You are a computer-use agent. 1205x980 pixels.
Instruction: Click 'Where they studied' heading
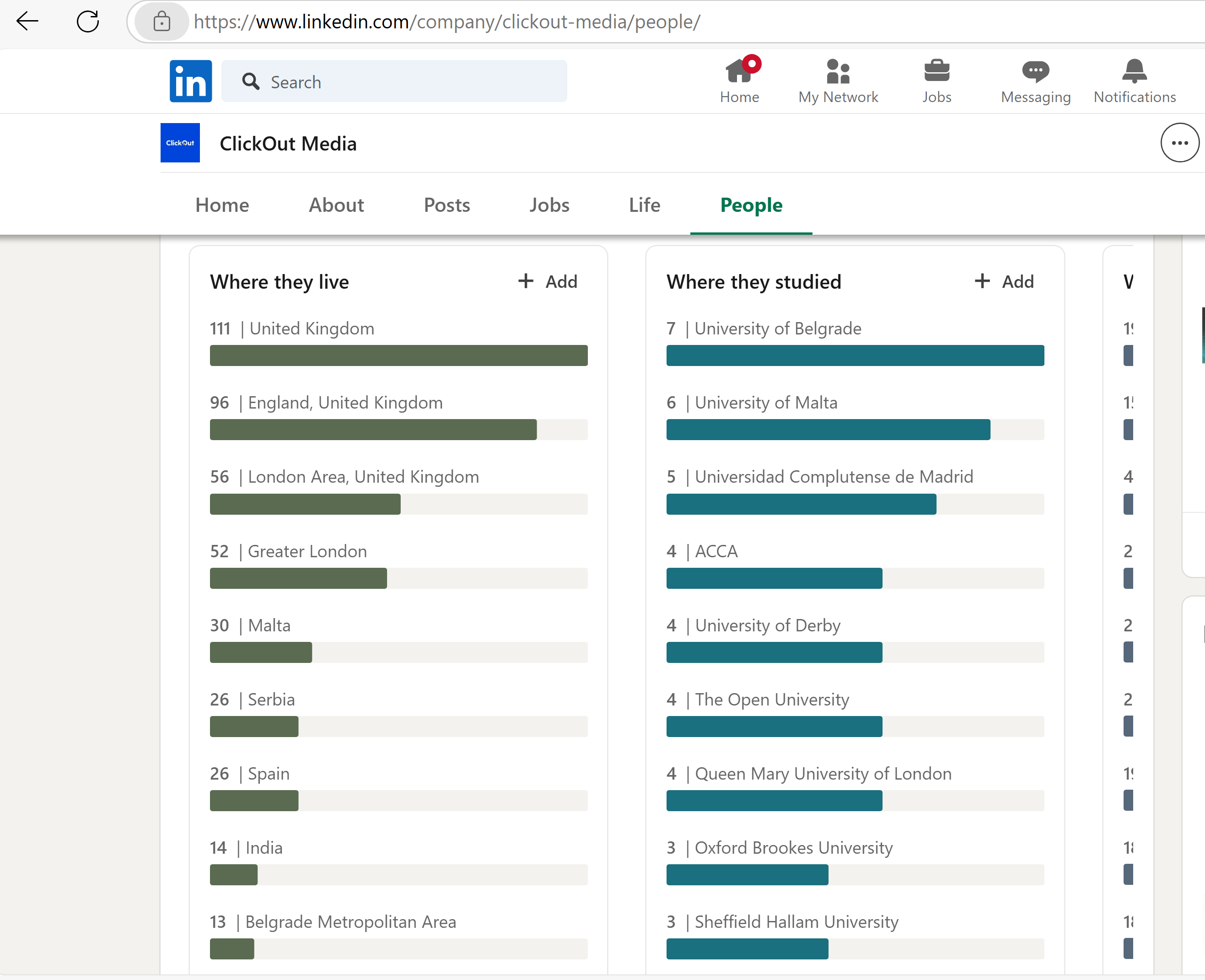[753, 282]
